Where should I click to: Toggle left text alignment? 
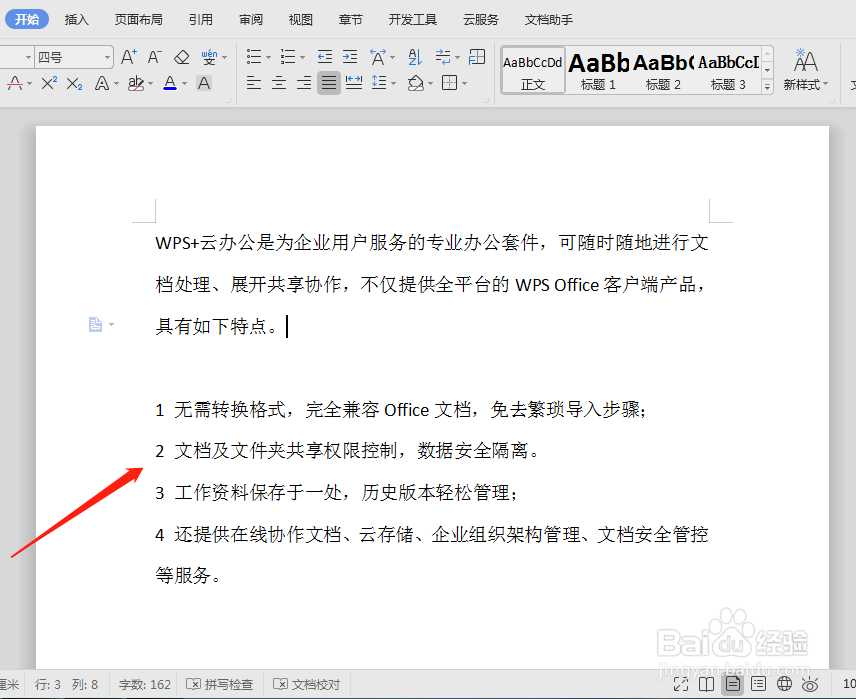tap(254, 83)
